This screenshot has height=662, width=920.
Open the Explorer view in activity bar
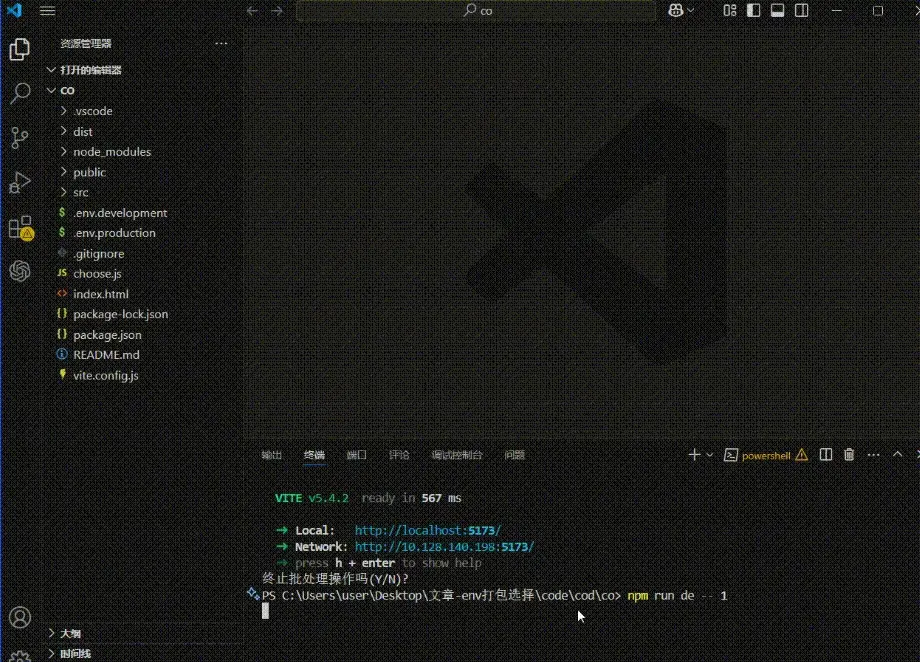19,49
